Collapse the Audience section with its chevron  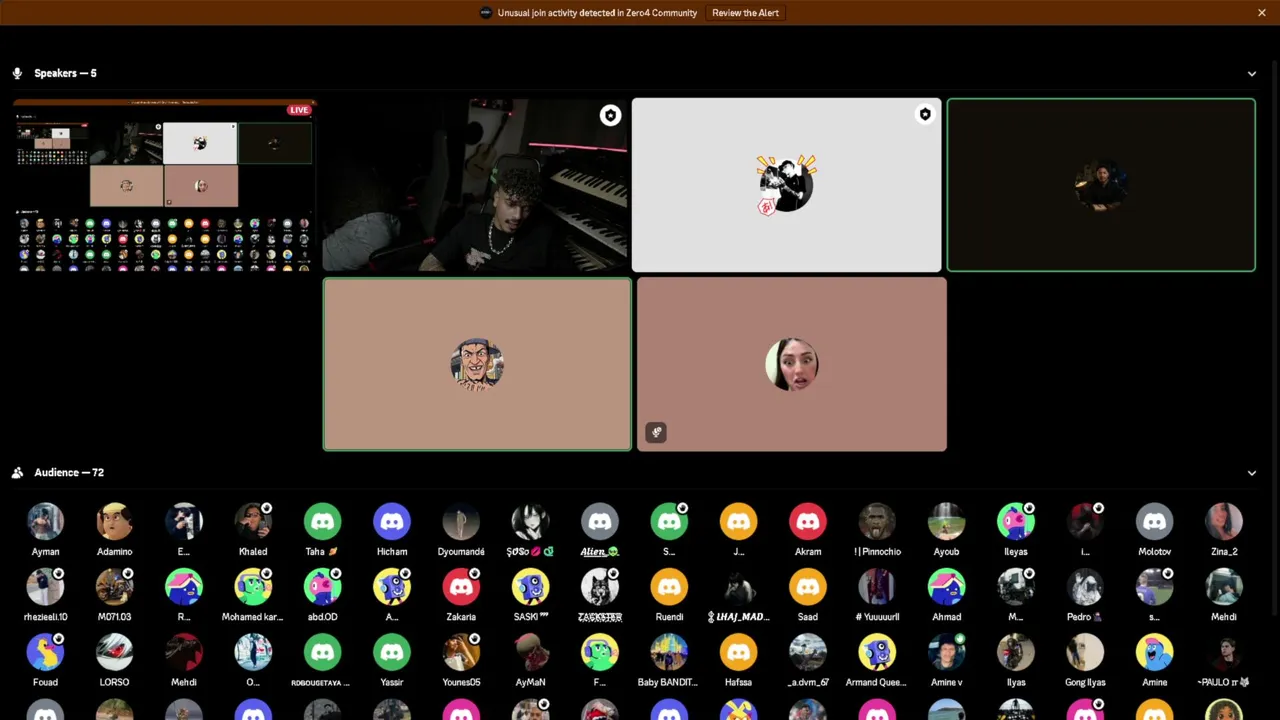1252,473
